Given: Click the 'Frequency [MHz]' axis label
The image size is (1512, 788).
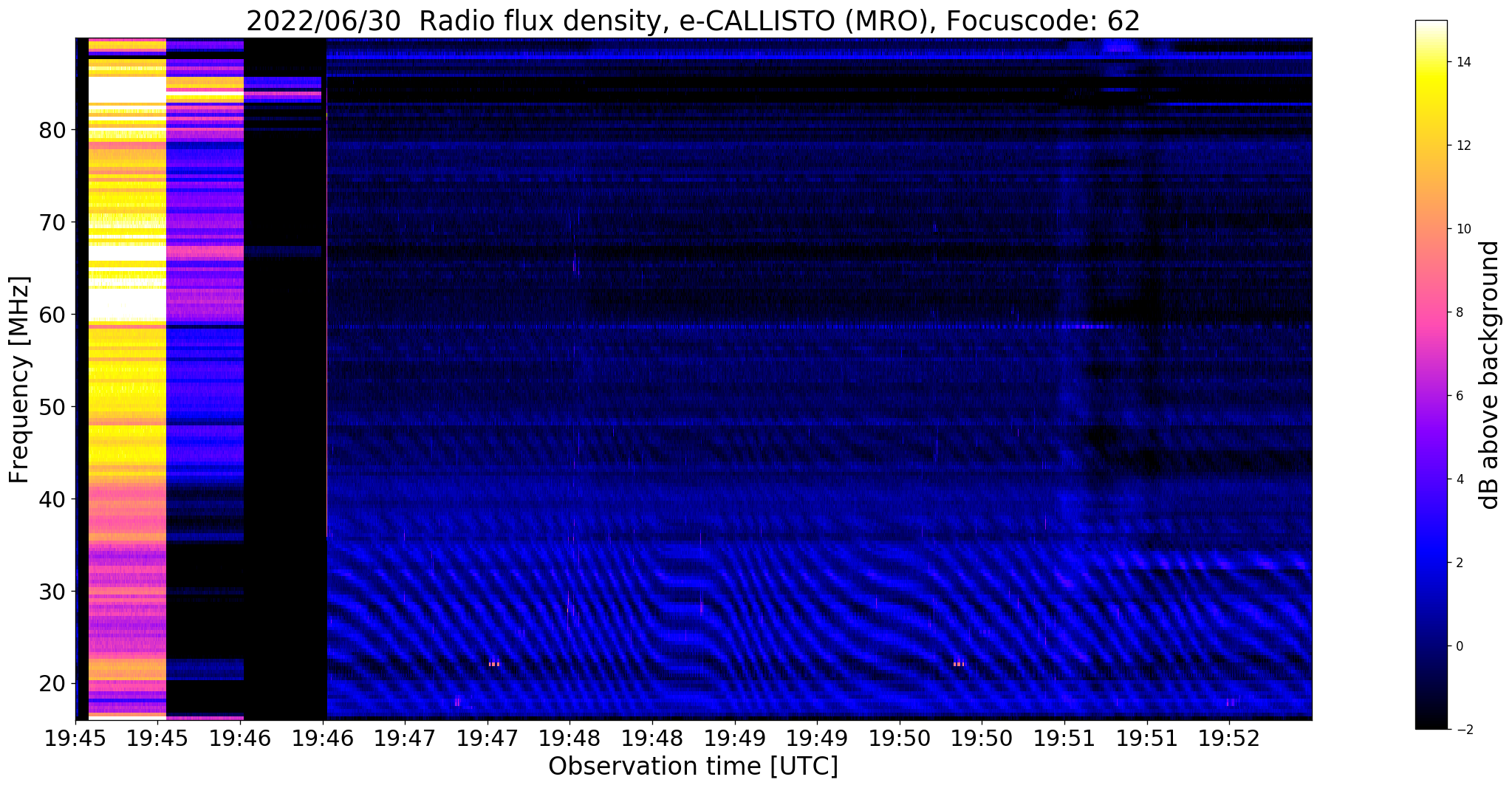Looking at the screenshot, I should pos(20,380).
